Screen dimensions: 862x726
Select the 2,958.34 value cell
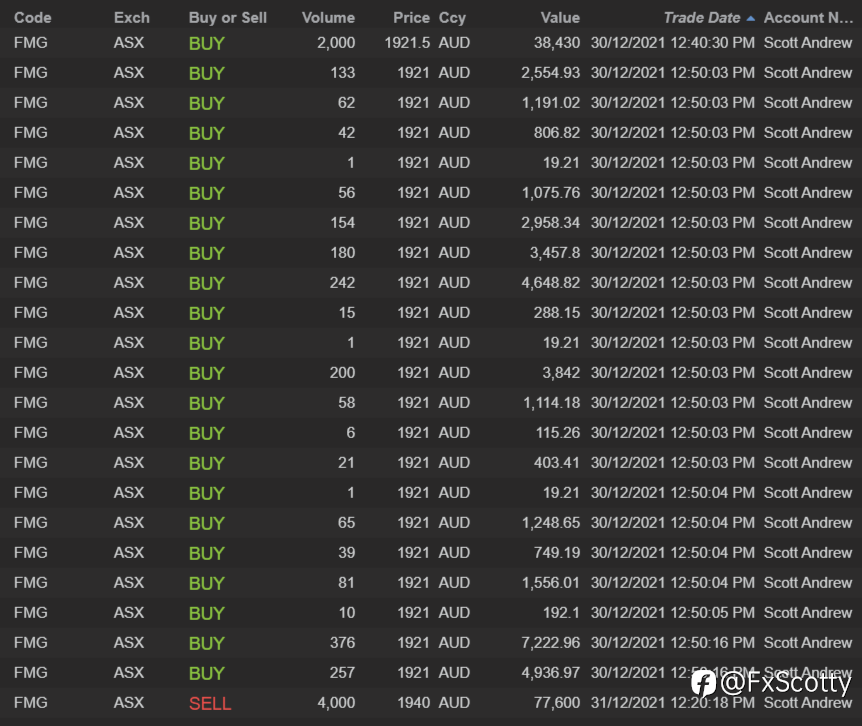point(550,223)
